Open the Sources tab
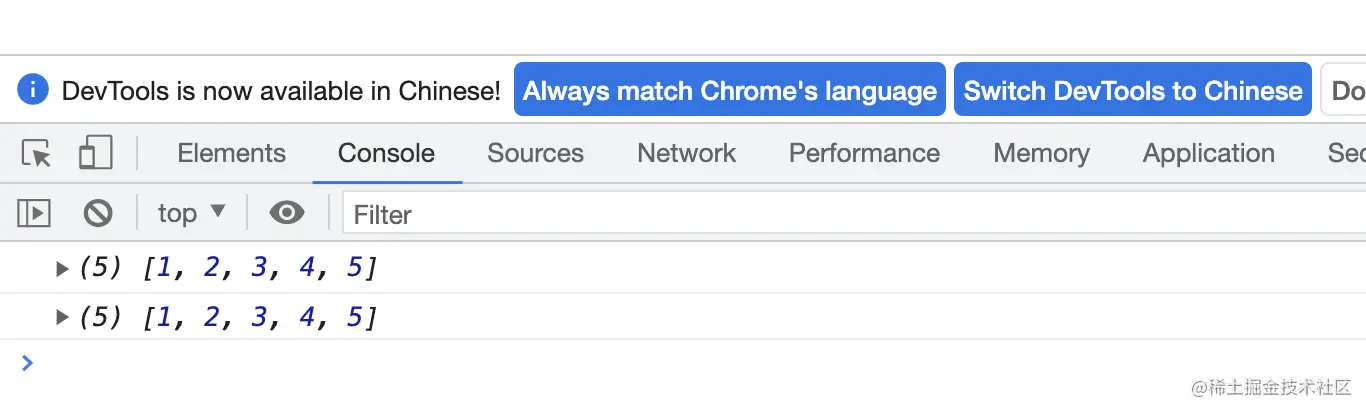This screenshot has height=412, width=1366. coord(535,153)
